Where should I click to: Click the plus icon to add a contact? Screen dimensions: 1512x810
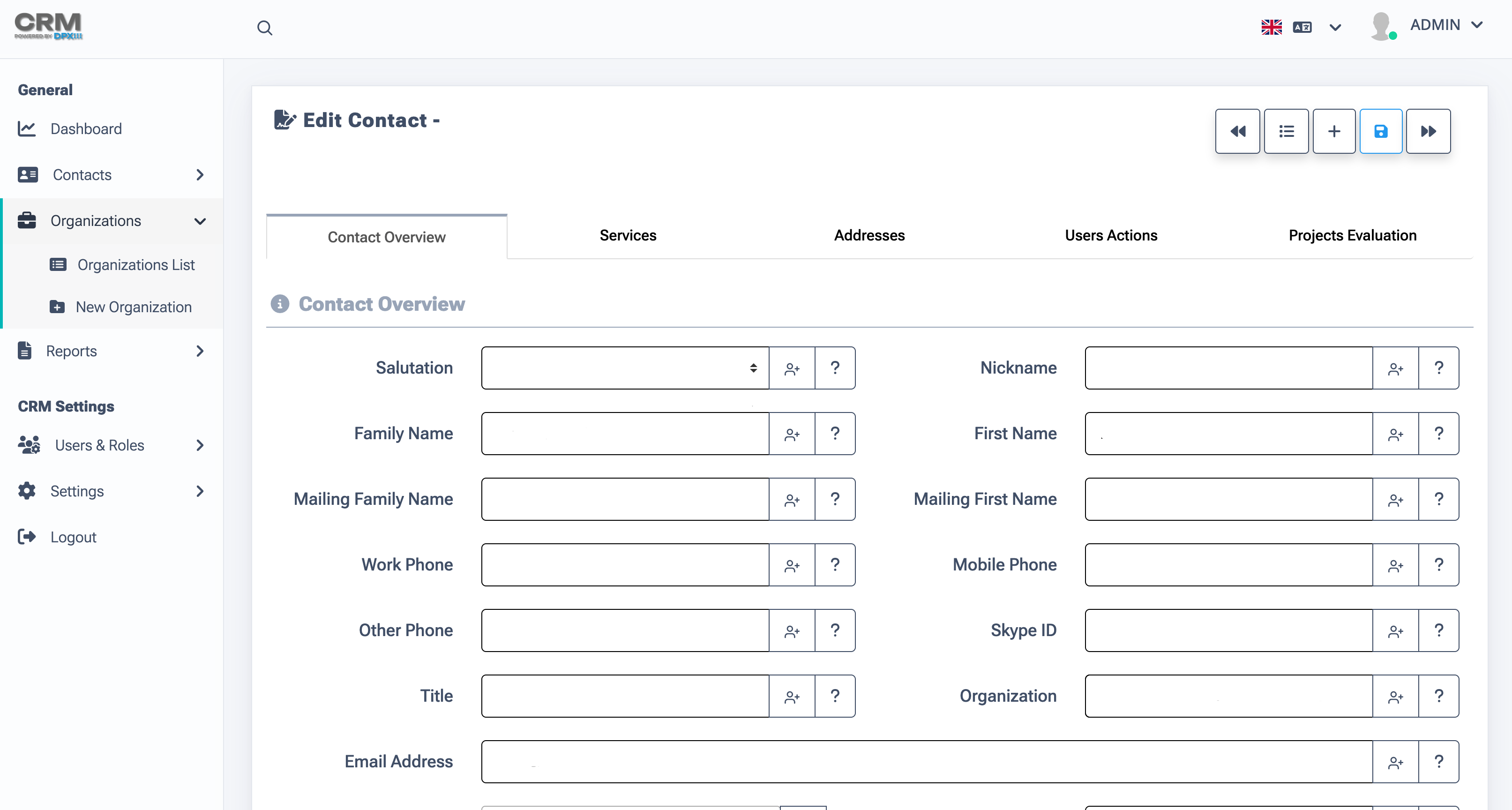coord(1333,131)
